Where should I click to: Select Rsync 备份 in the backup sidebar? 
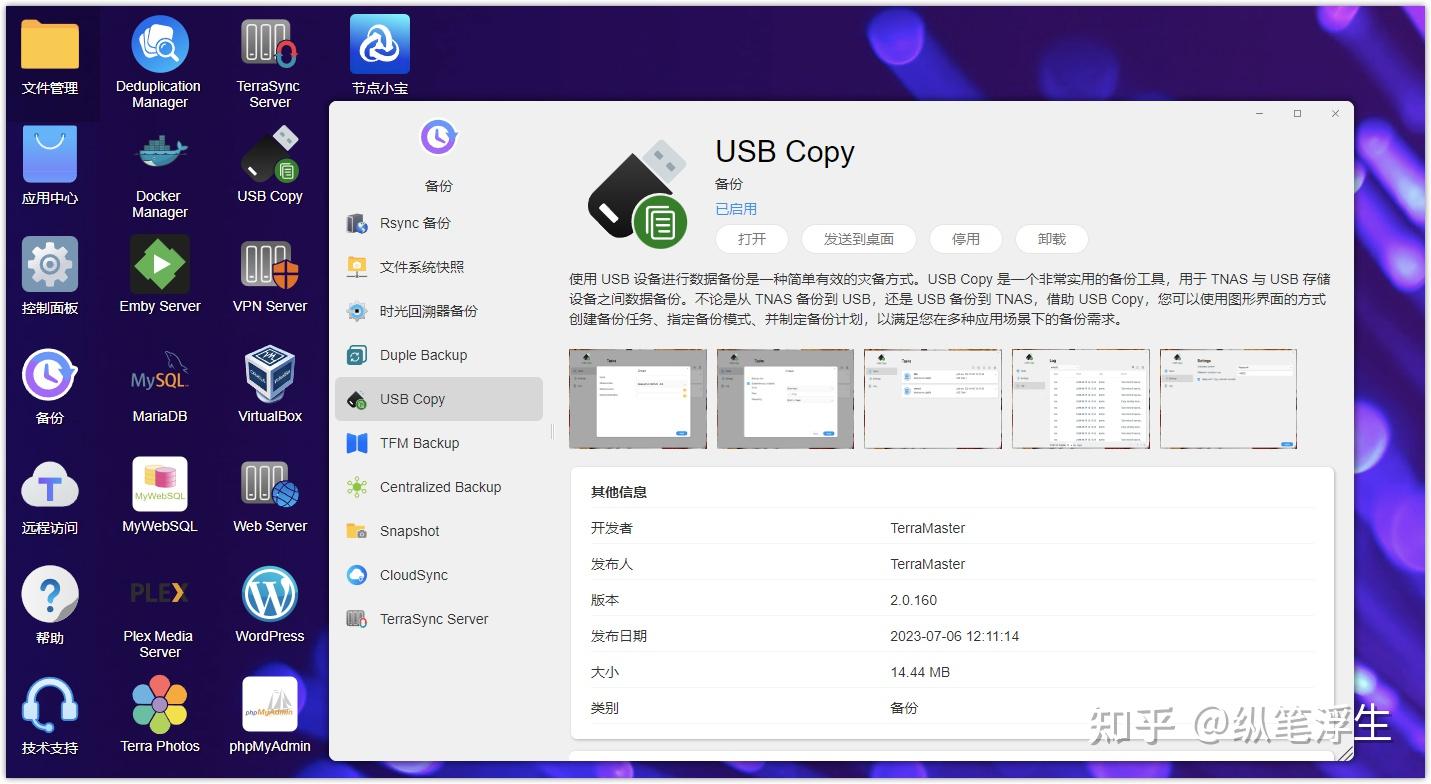pos(414,222)
